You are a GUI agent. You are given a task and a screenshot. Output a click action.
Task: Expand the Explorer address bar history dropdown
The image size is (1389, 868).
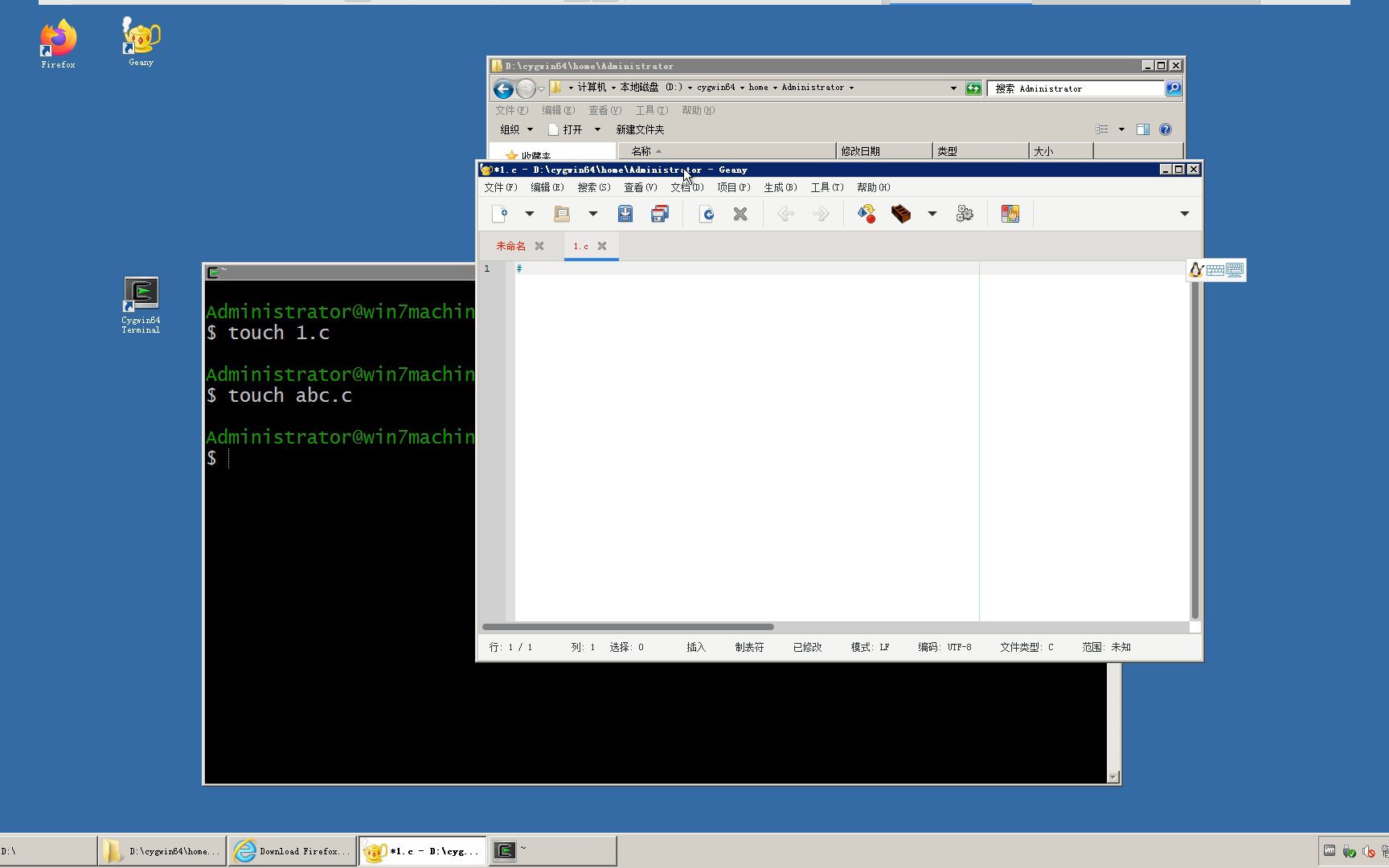coord(953,88)
